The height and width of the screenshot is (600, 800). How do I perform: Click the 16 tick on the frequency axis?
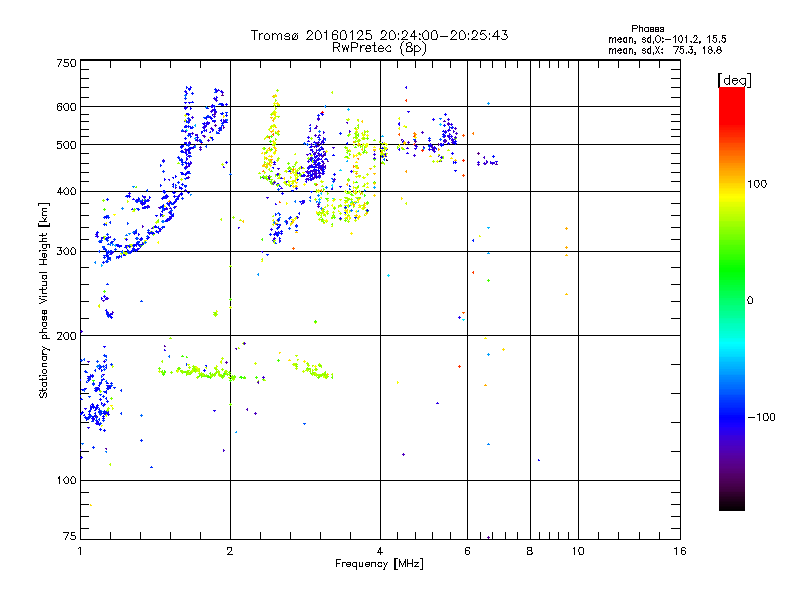point(679,551)
